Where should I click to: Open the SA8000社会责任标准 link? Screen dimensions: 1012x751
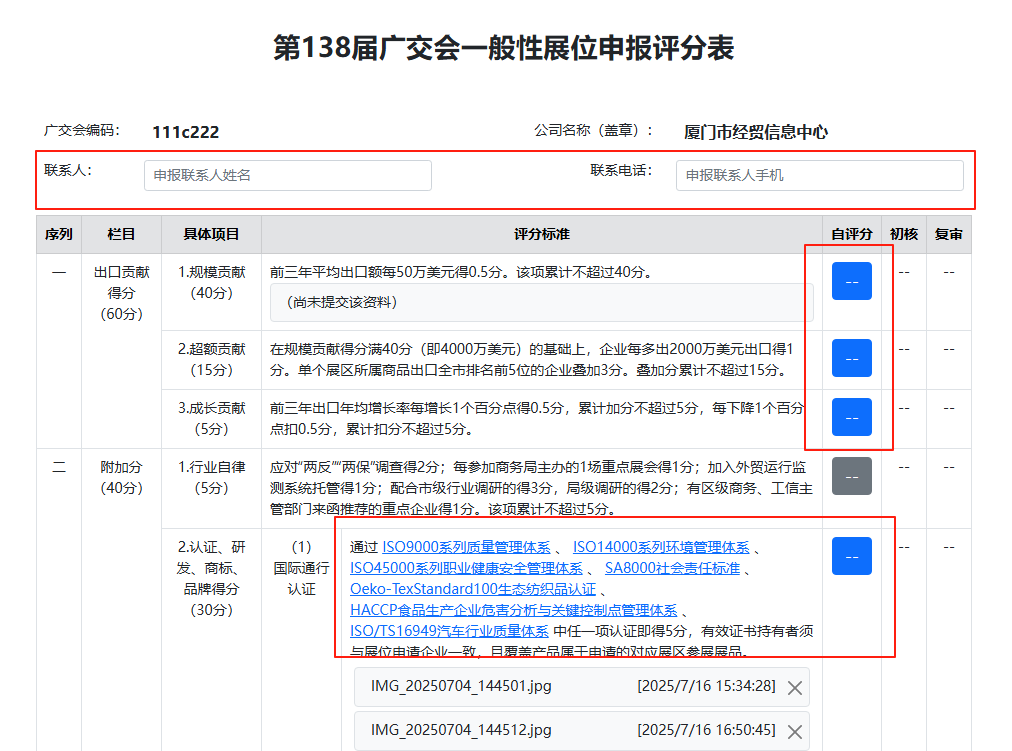672,568
